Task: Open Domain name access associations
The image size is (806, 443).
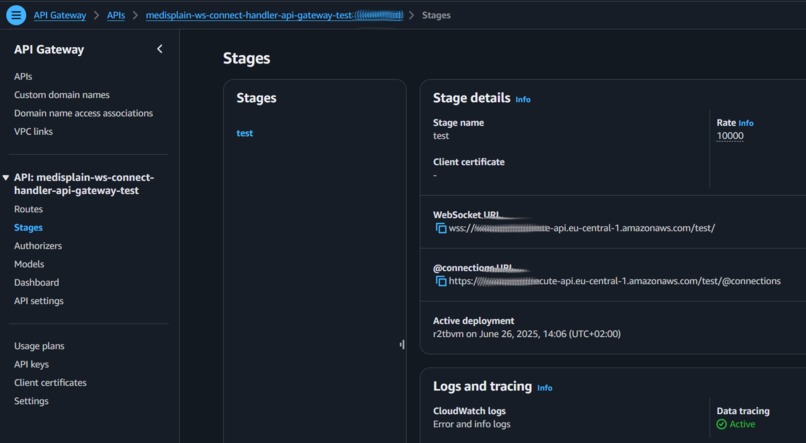Action: click(x=83, y=113)
